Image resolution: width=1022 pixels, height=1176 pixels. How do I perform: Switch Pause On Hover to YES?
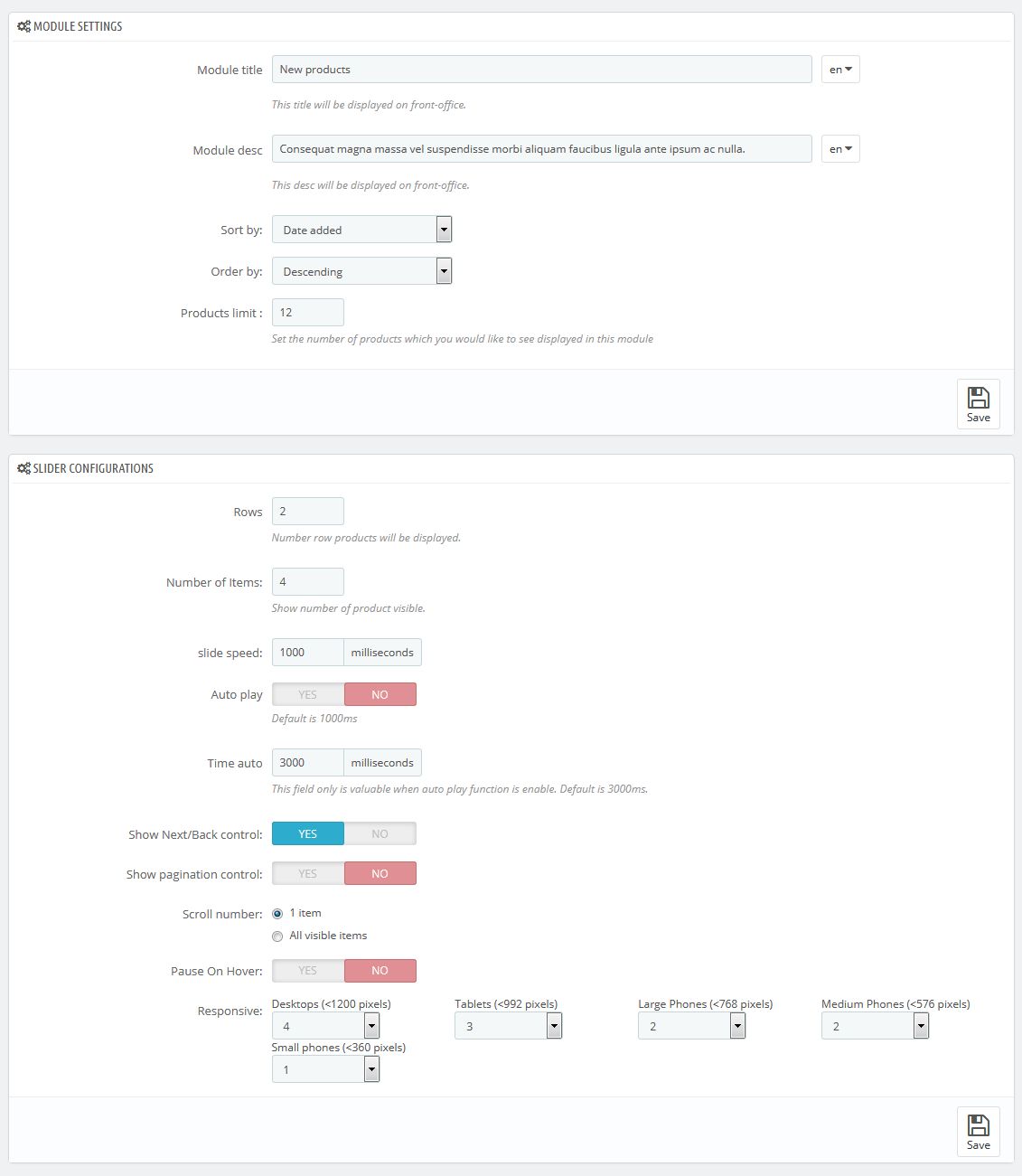[308, 971]
